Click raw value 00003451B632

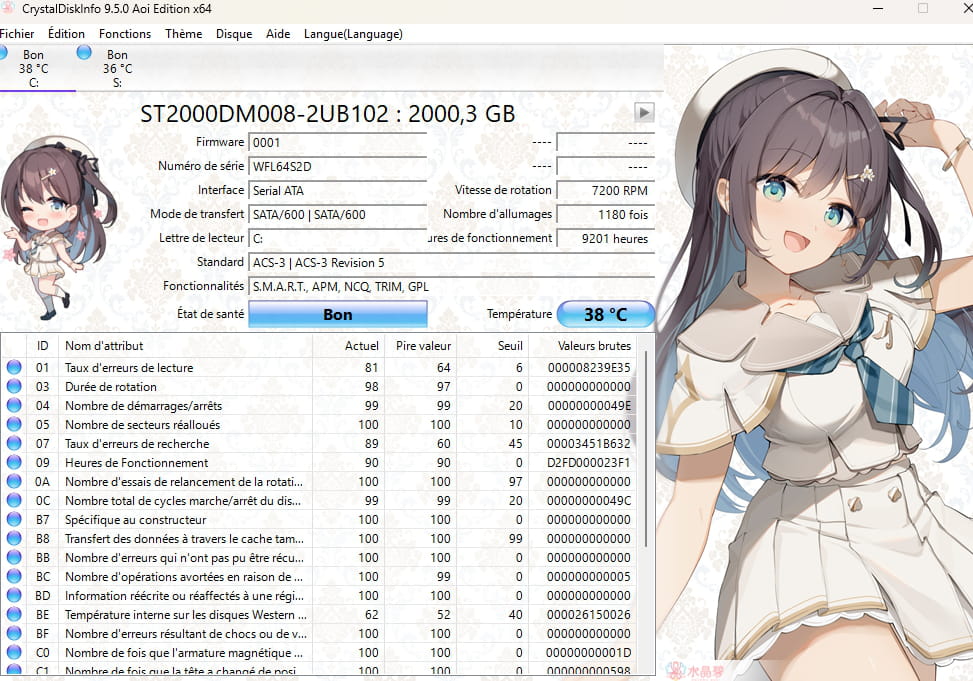click(588, 443)
